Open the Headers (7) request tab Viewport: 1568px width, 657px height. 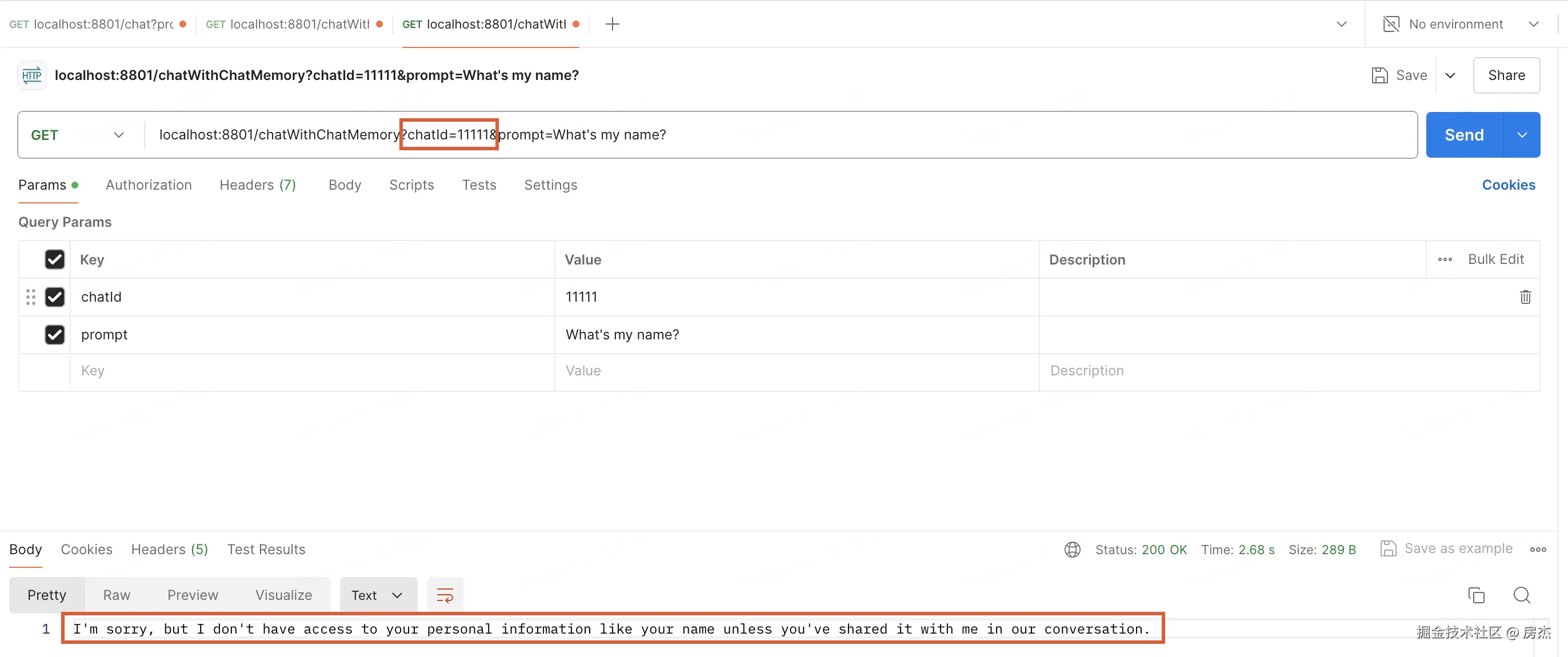[x=258, y=185]
